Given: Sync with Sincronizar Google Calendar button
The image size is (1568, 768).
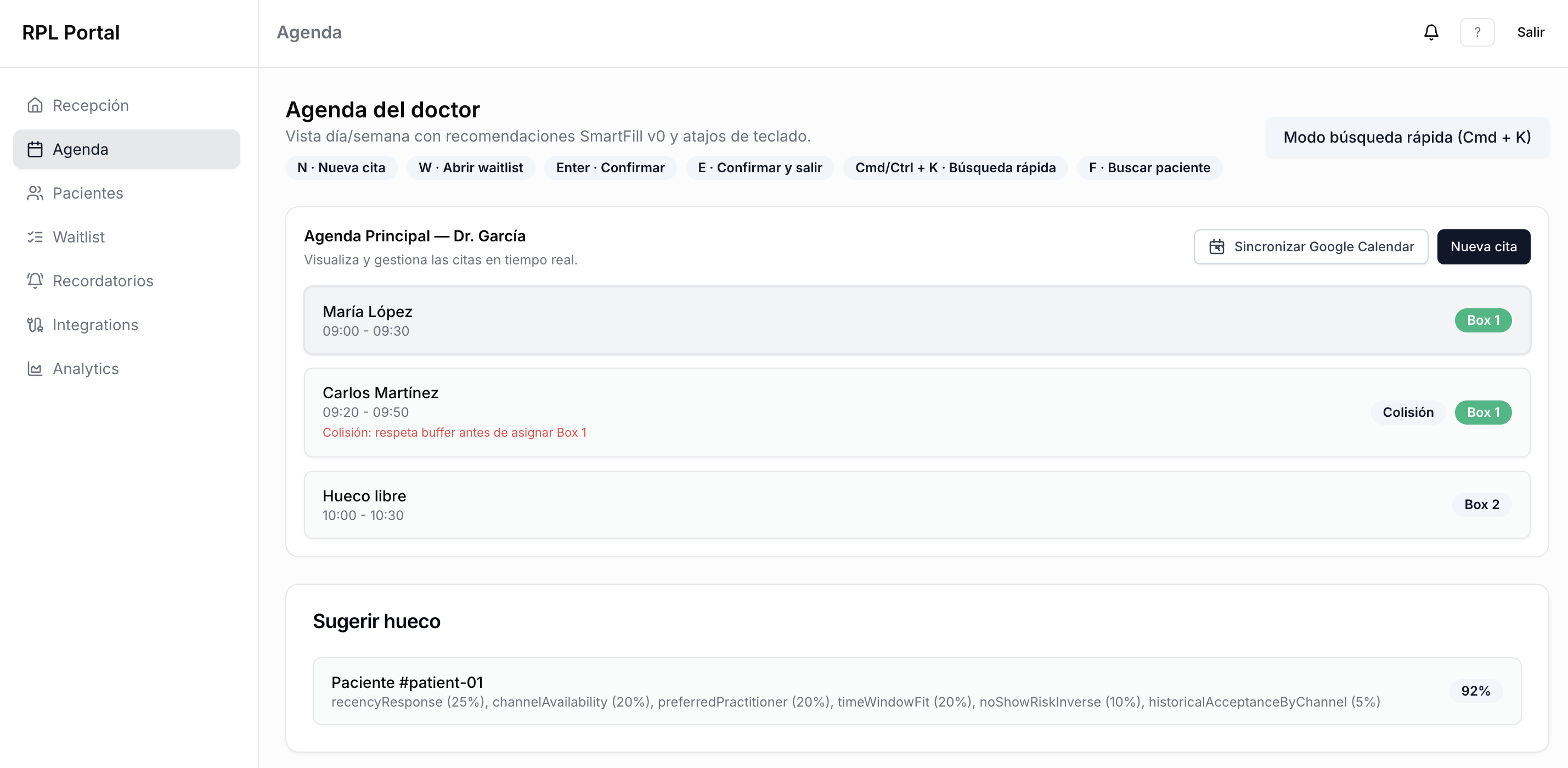Looking at the screenshot, I should 1311,246.
